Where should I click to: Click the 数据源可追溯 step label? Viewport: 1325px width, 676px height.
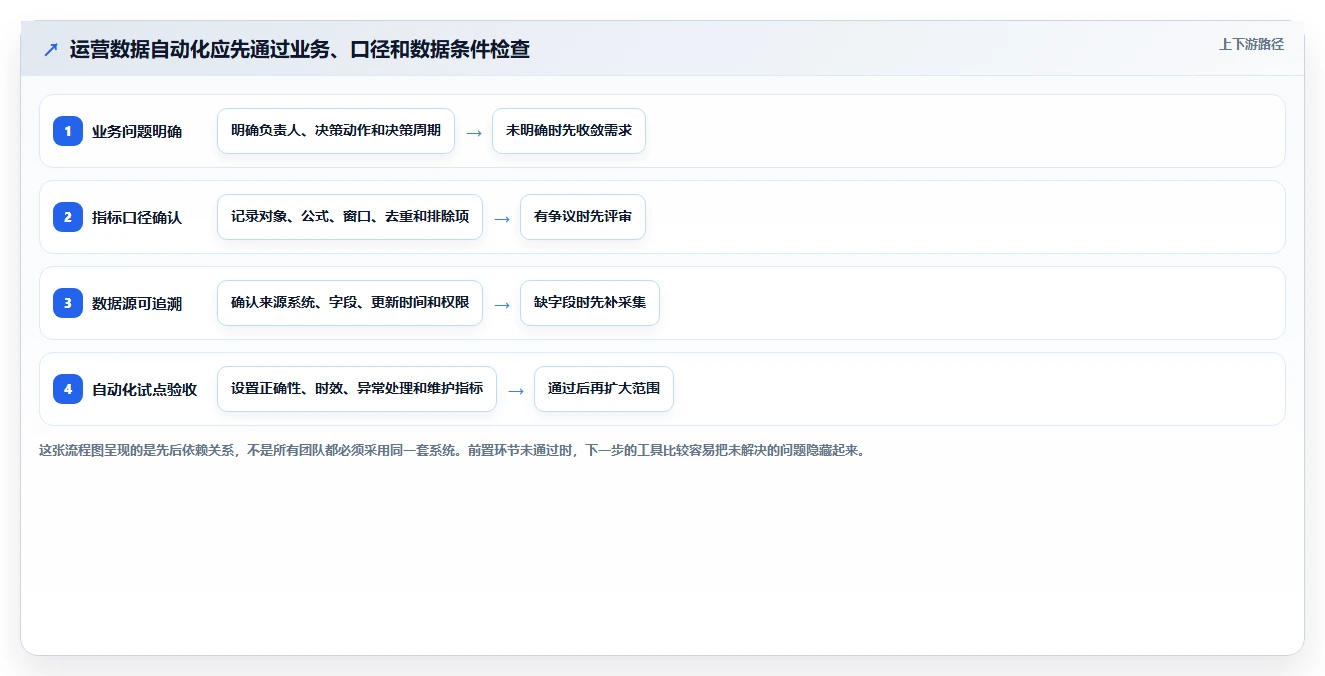click(x=137, y=303)
